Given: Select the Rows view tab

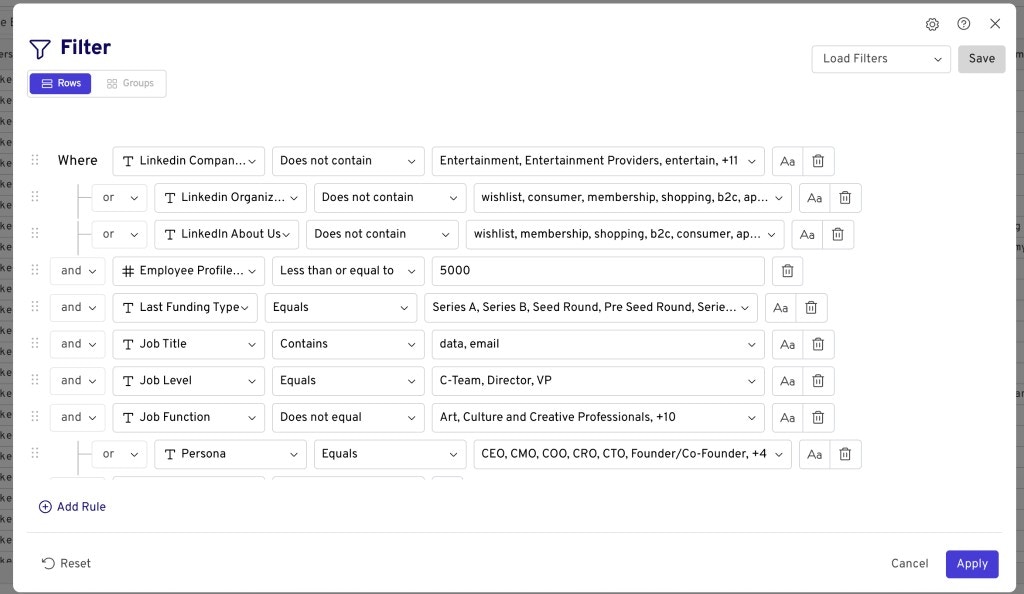Looking at the screenshot, I should [x=60, y=83].
